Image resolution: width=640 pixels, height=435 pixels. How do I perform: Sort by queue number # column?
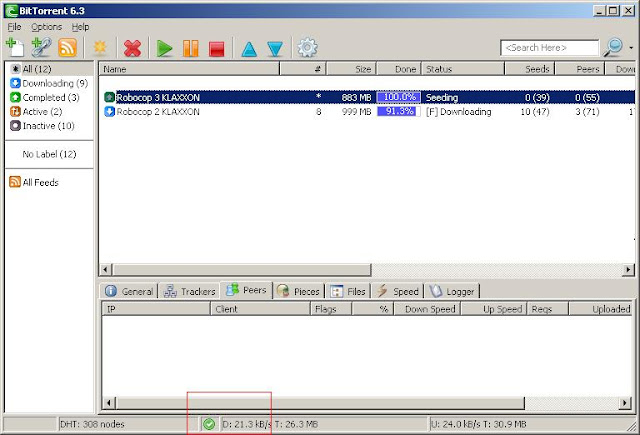pos(302,69)
